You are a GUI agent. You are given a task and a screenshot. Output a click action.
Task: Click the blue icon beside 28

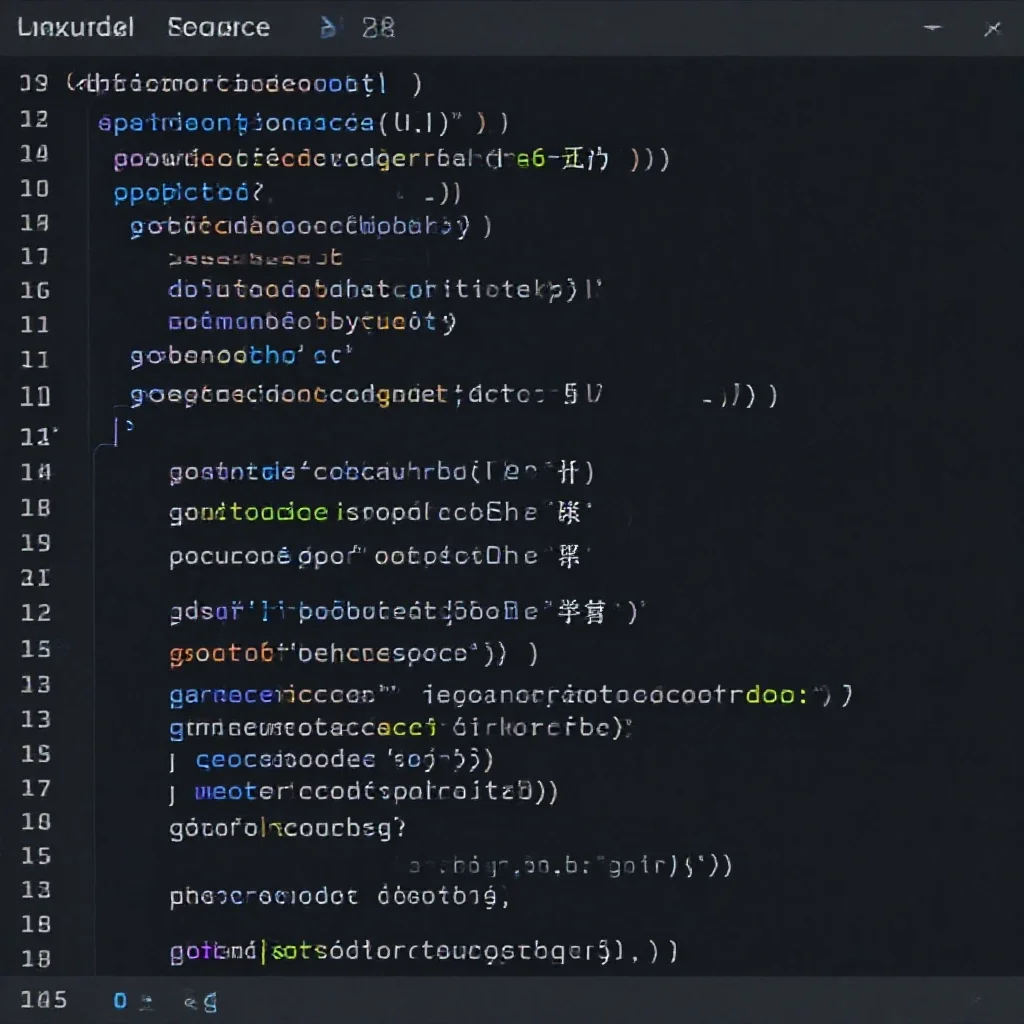point(328,27)
